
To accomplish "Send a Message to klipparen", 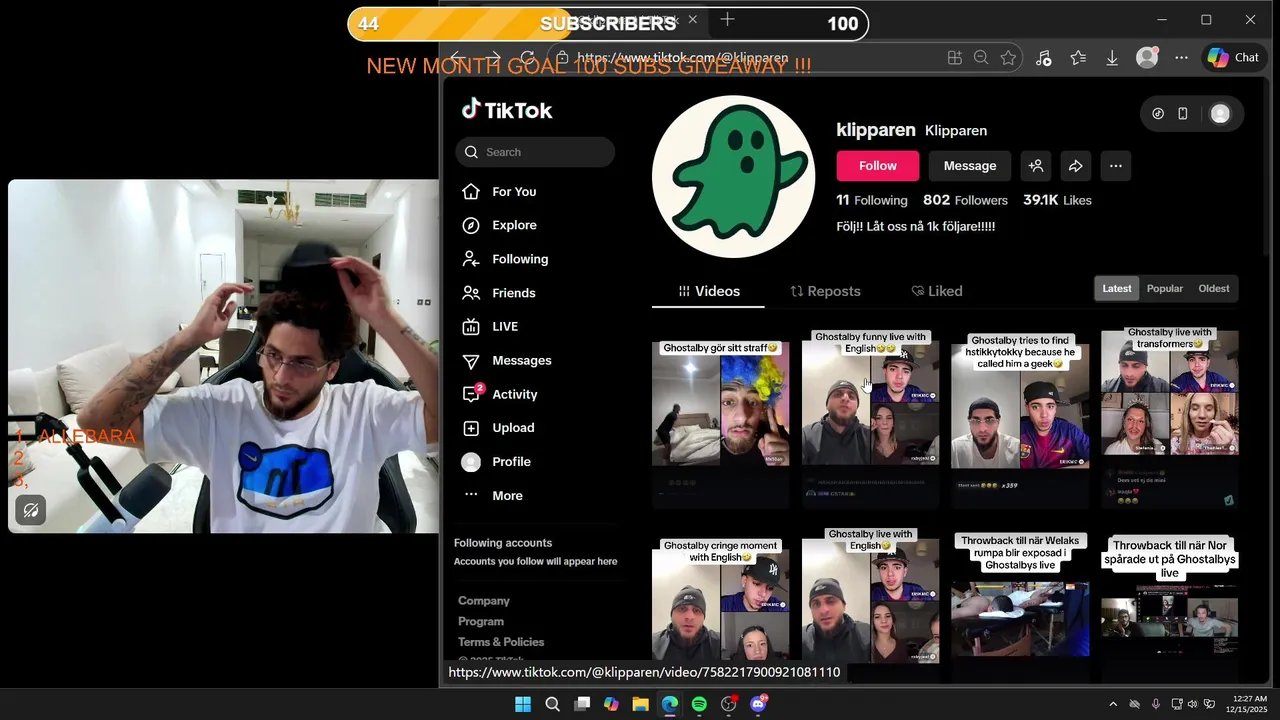I will (970, 166).
